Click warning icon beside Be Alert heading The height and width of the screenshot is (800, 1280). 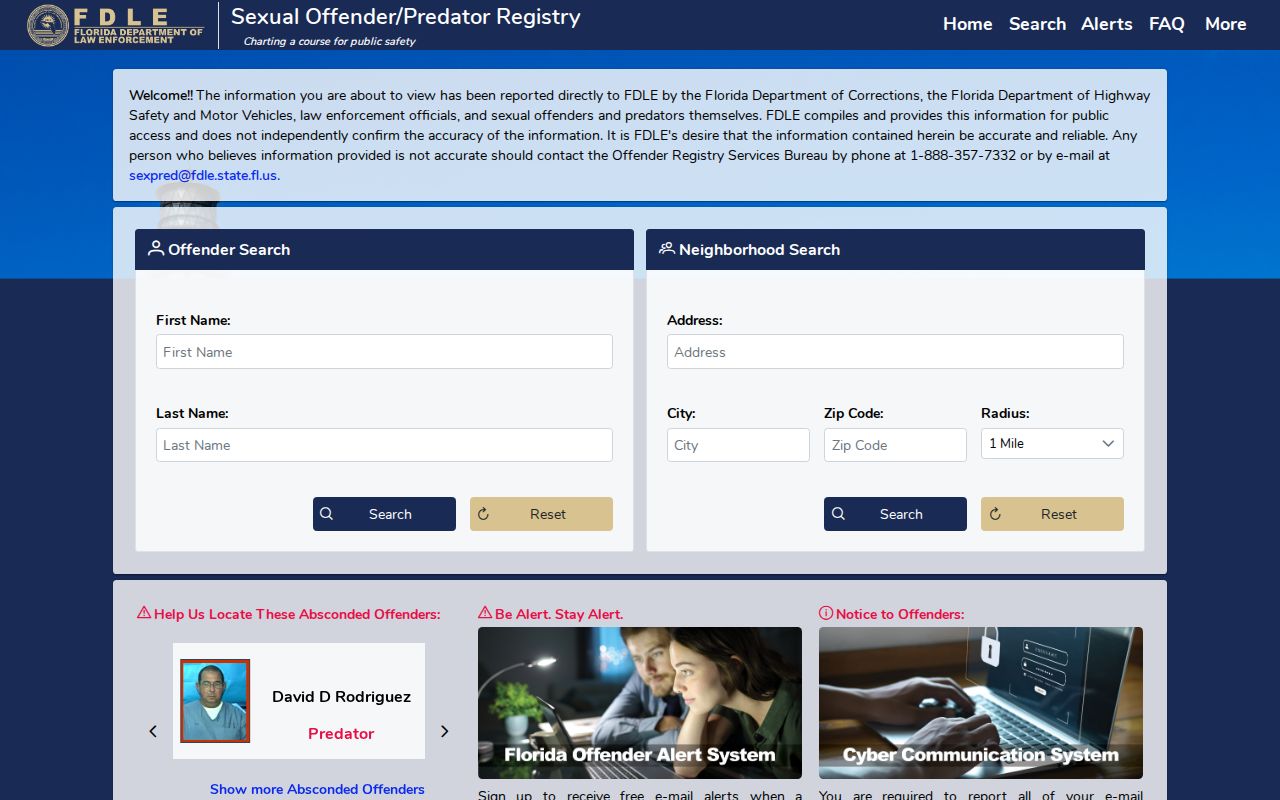pyautogui.click(x=485, y=613)
